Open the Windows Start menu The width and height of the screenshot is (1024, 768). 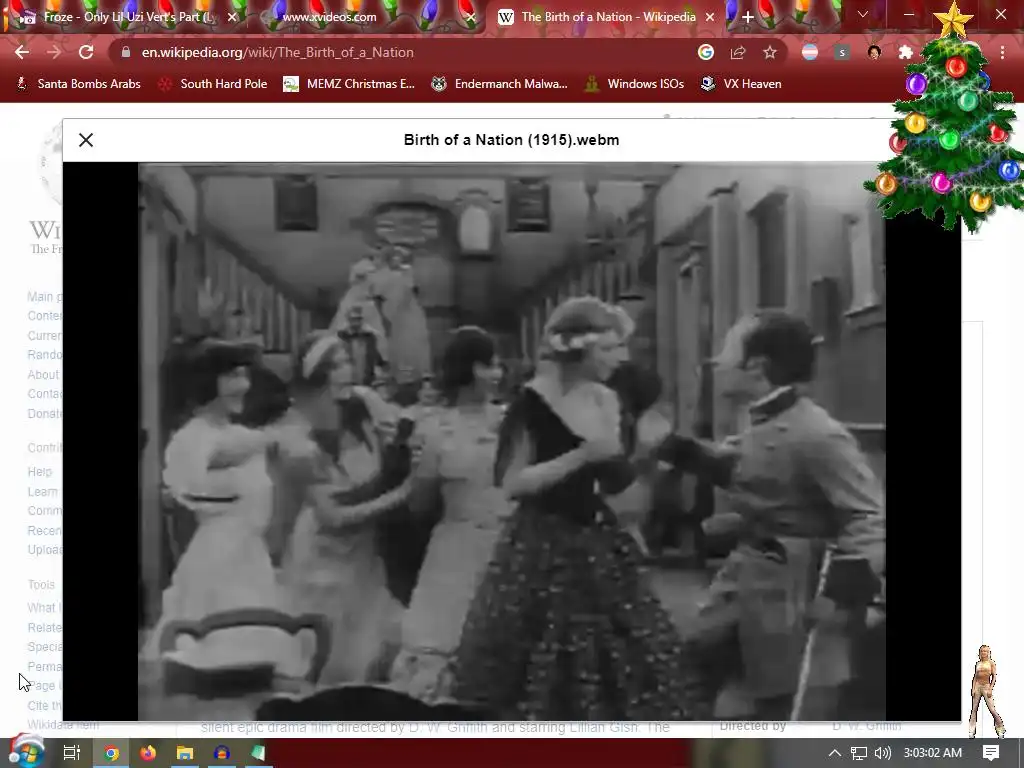25,753
